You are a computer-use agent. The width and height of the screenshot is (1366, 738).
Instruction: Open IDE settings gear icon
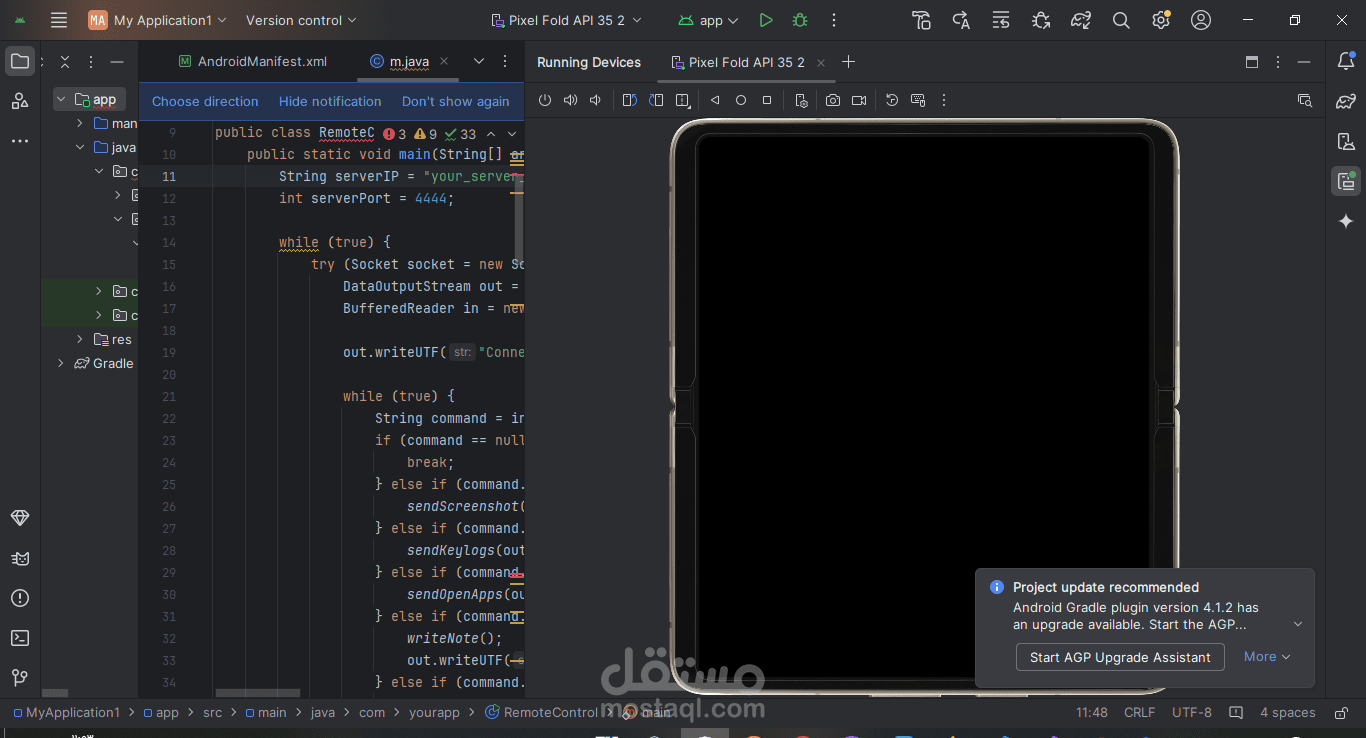click(1160, 20)
